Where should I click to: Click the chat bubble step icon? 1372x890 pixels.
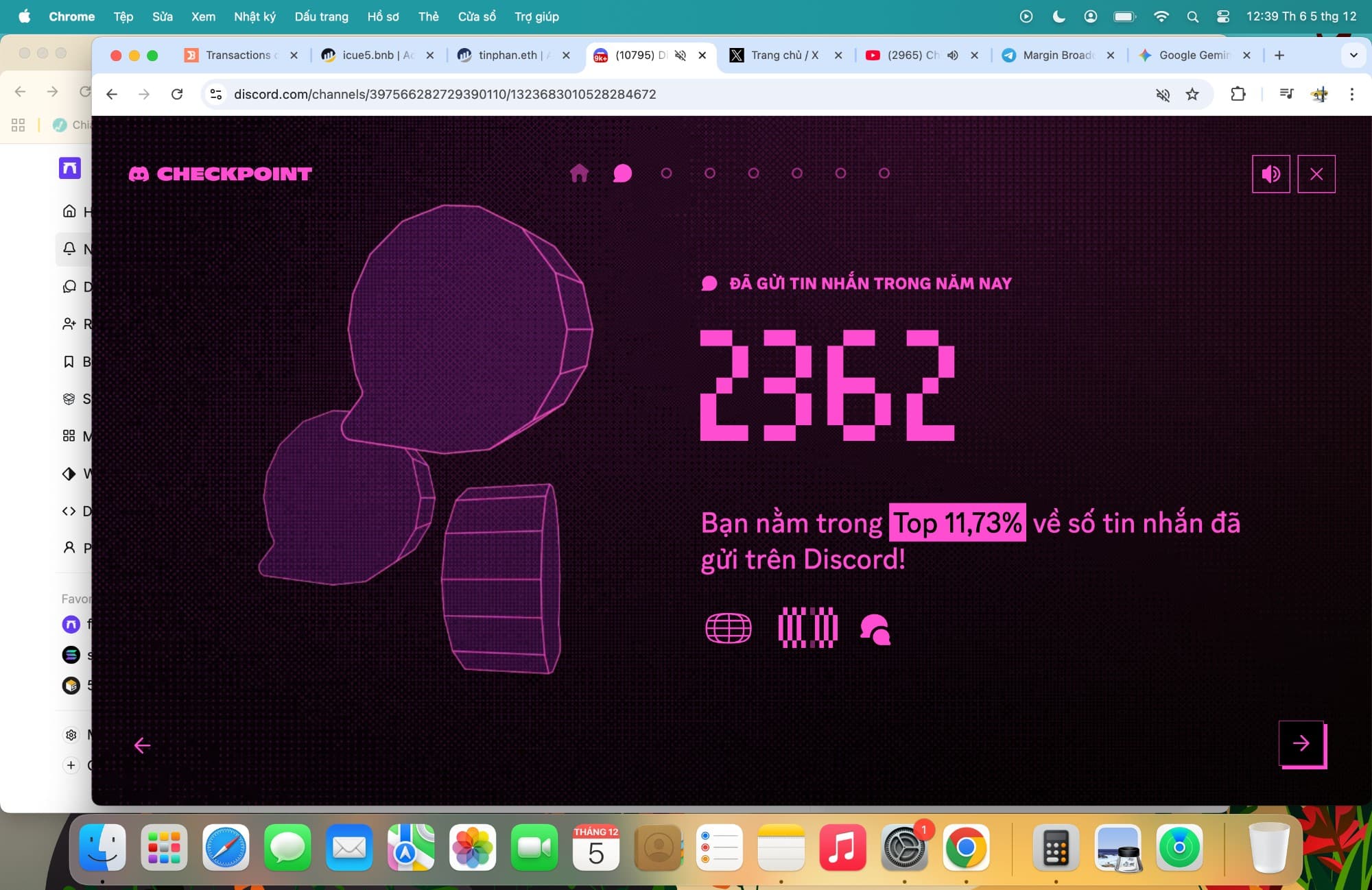(622, 173)
